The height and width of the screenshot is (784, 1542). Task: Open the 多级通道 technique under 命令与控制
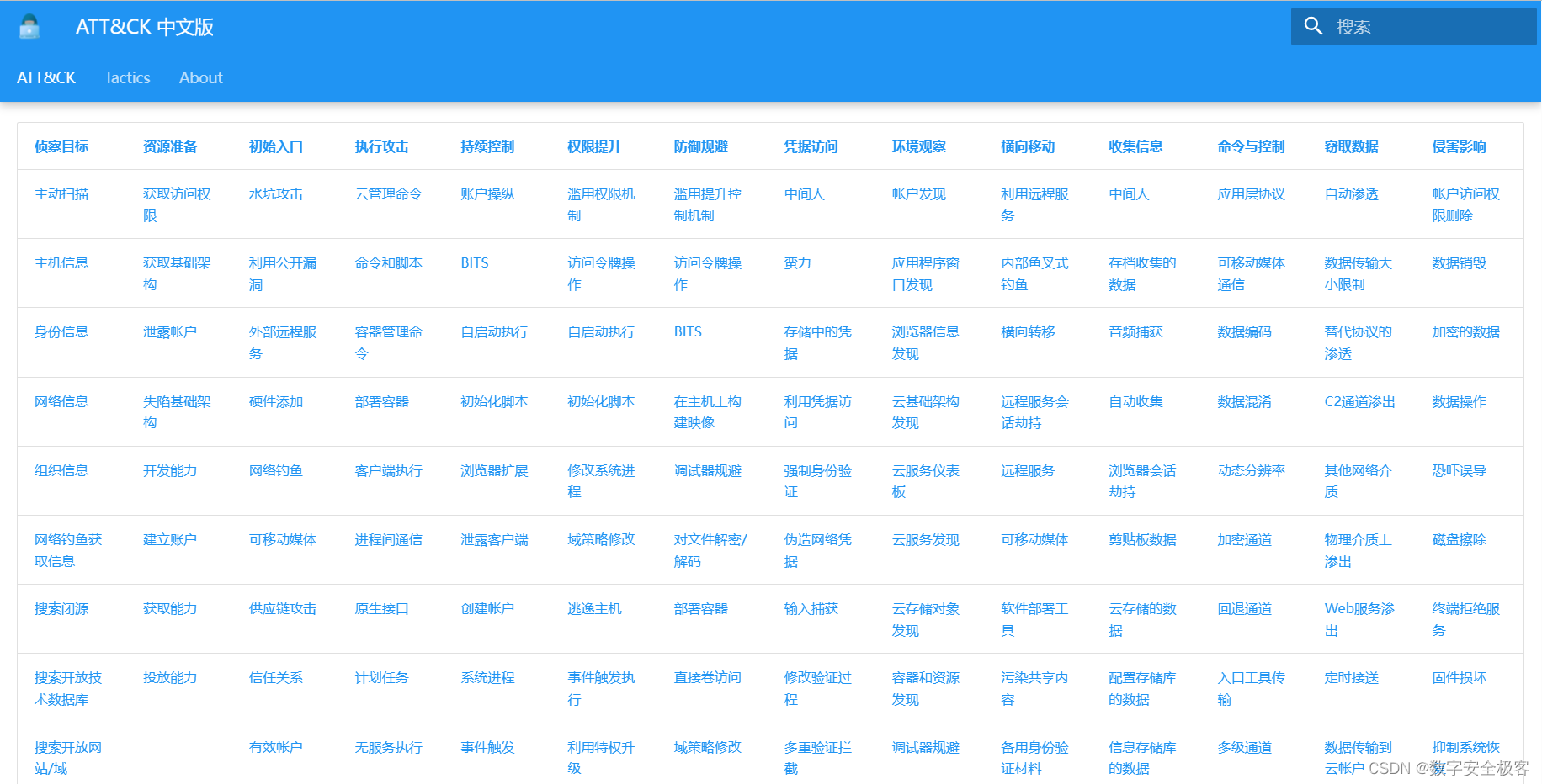pyautogui.click(x=1243, y=746)
